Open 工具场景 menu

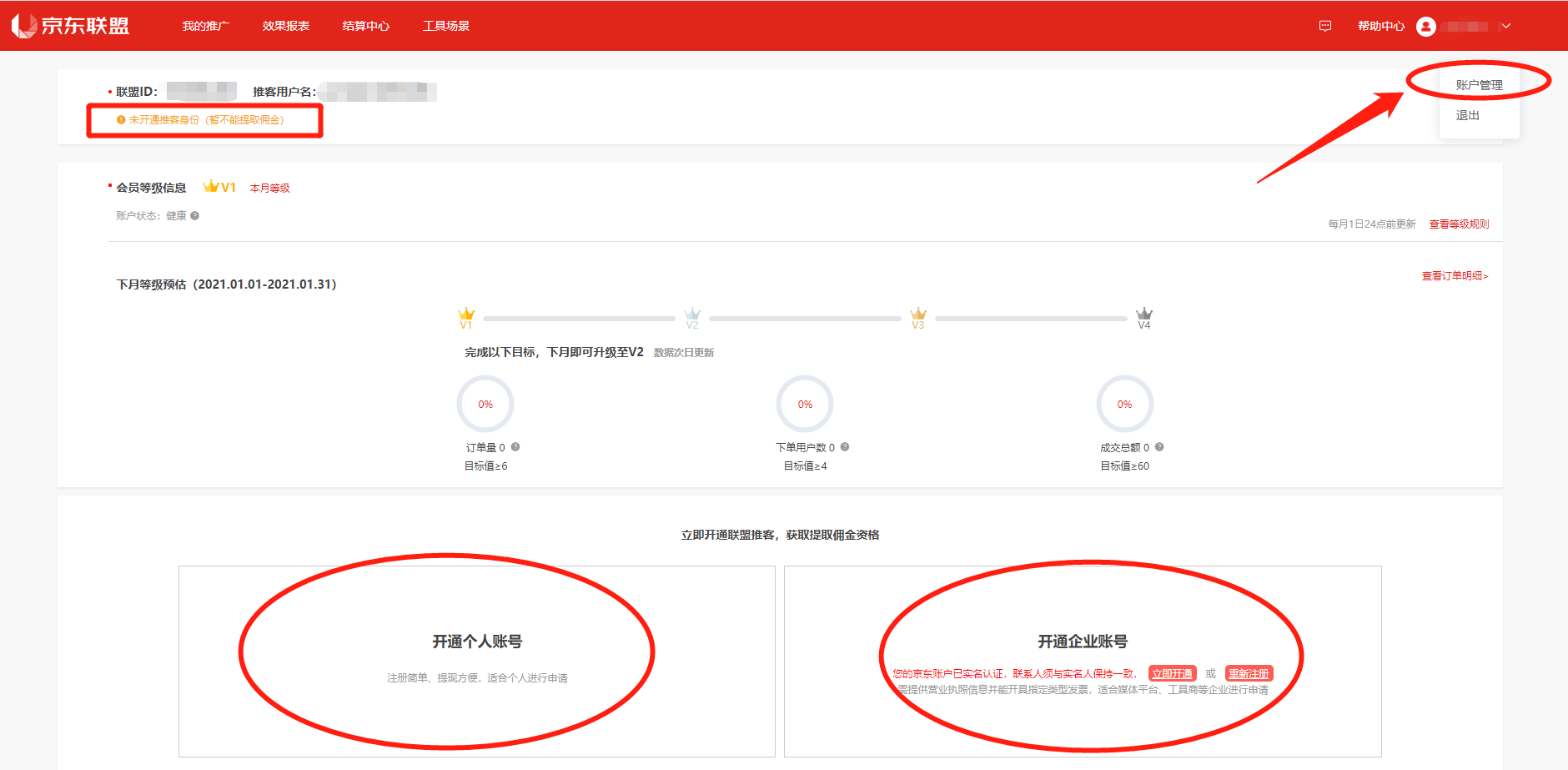point(445,26)
